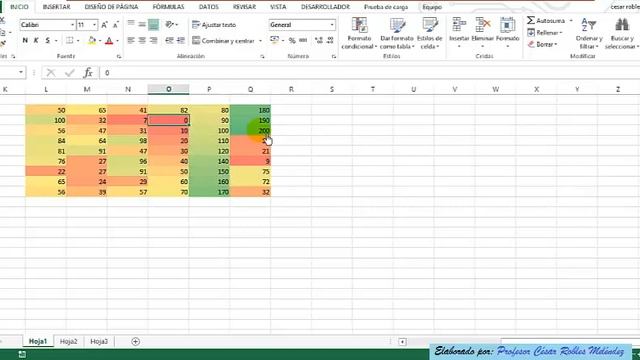Align text left

131,40
